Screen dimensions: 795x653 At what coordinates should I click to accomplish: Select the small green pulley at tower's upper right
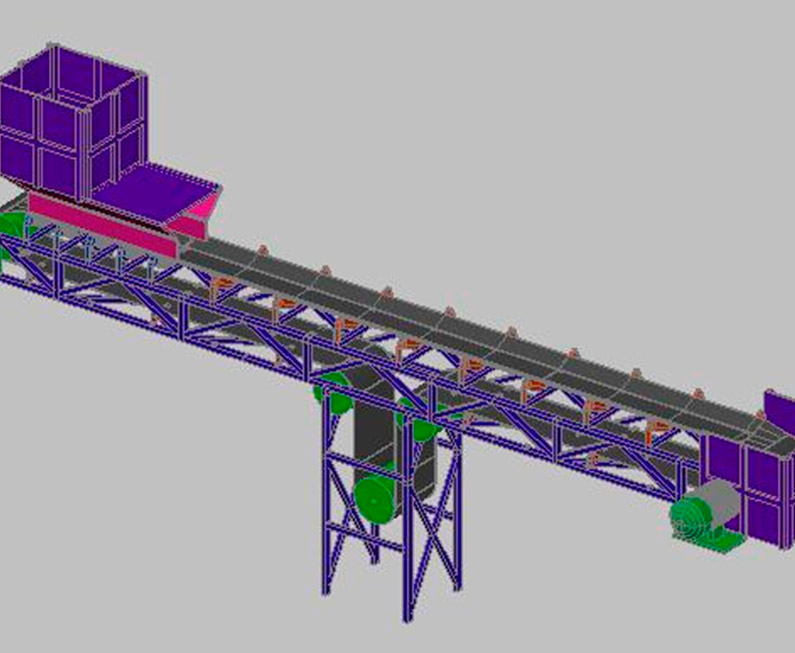[424, 430]
